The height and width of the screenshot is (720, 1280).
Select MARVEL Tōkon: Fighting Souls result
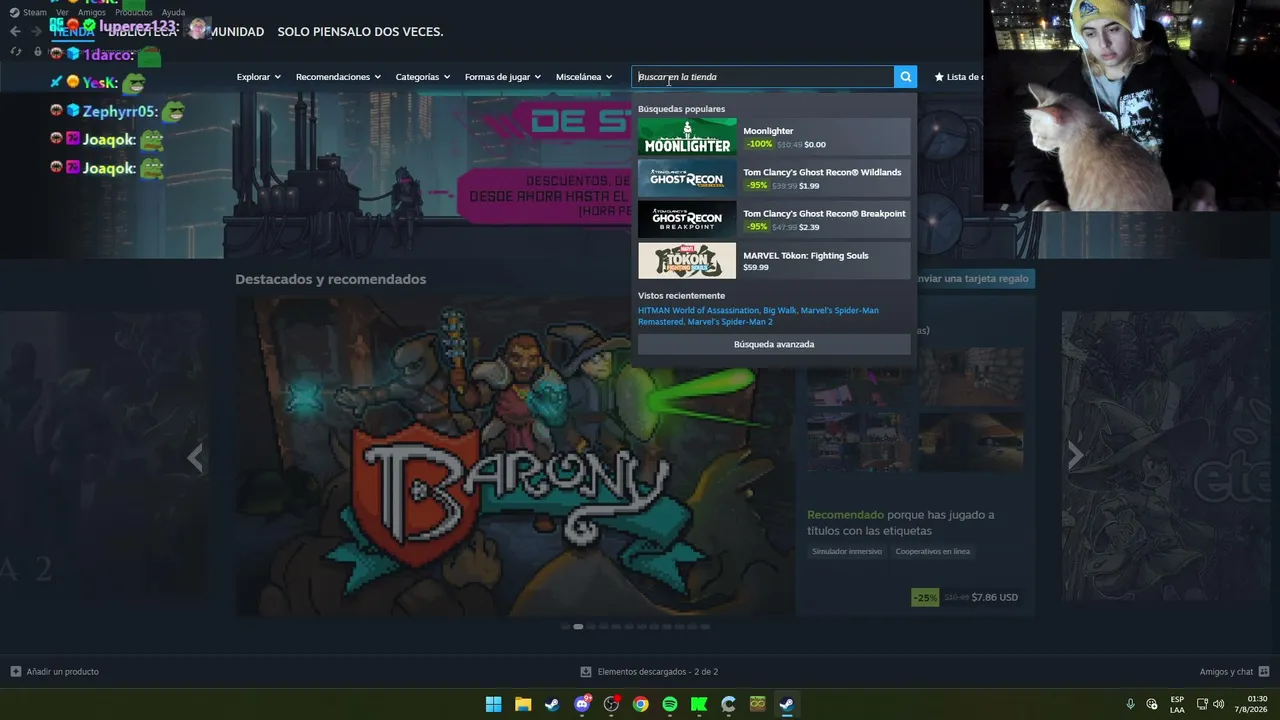[774, 261]
